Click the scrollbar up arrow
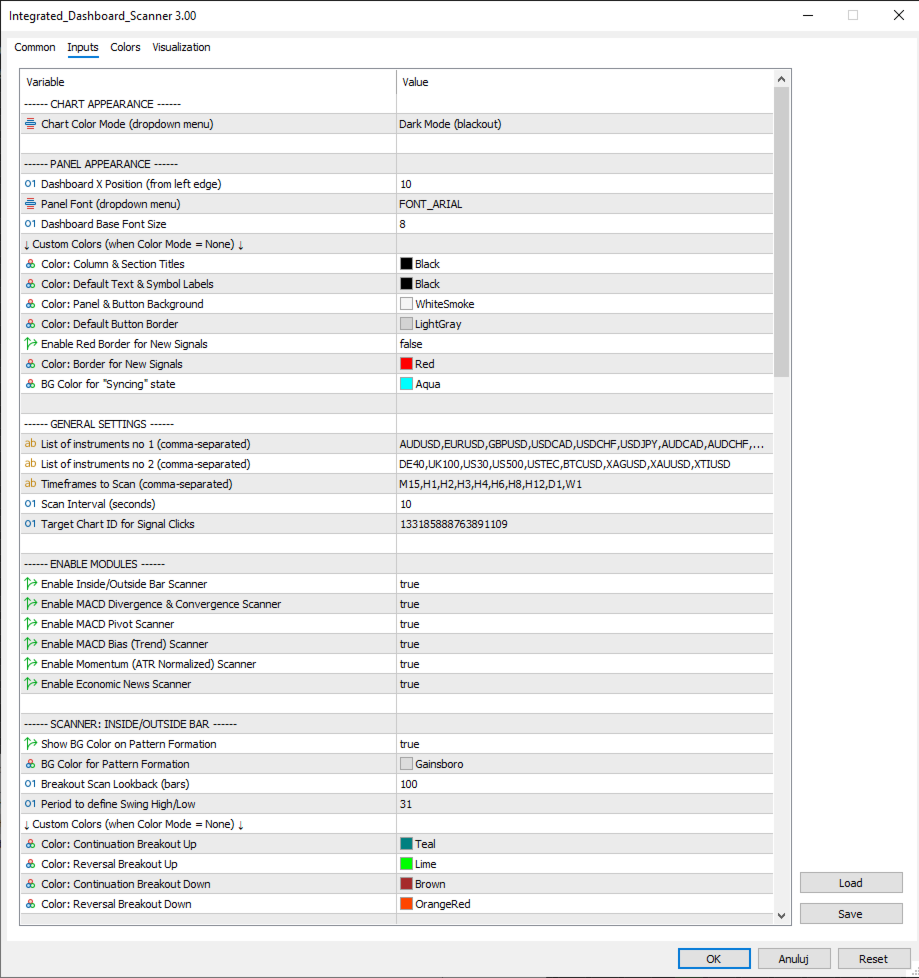Viewport: 919px width, 978px height. (782, 79)
